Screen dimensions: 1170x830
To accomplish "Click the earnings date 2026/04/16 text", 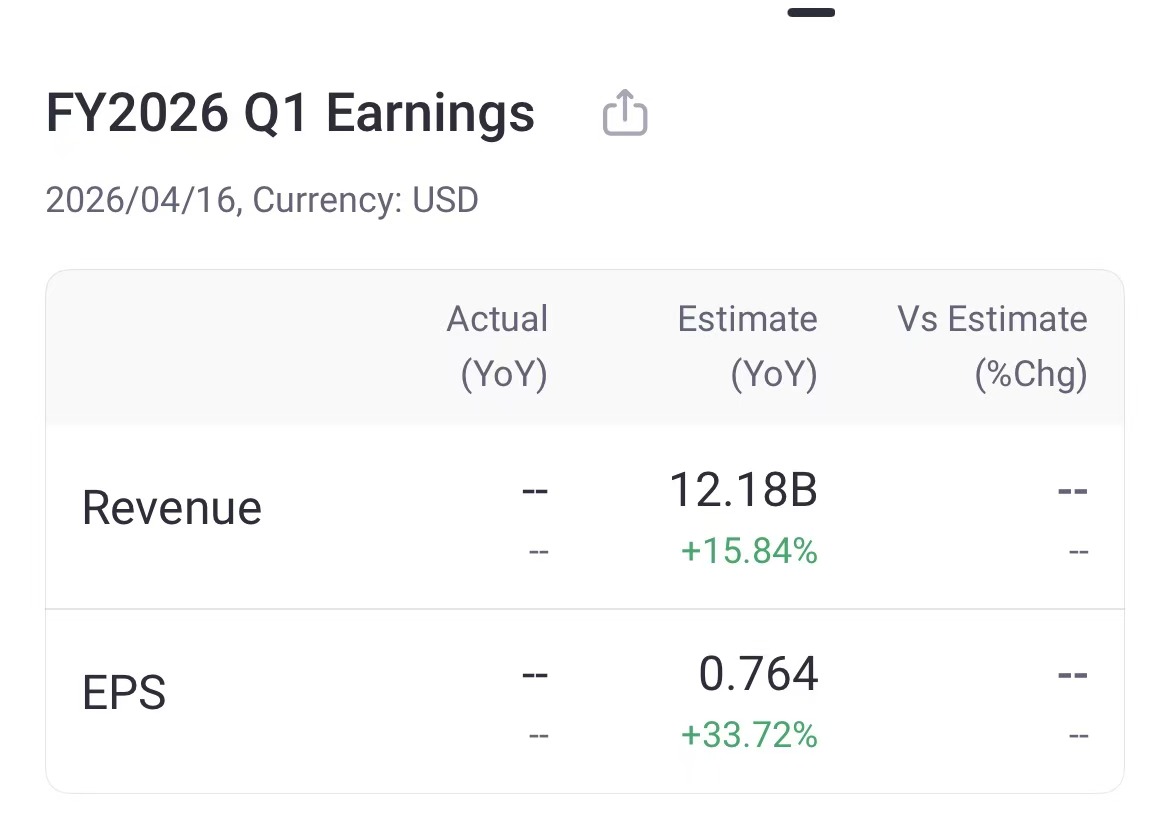I will point(138,200).
